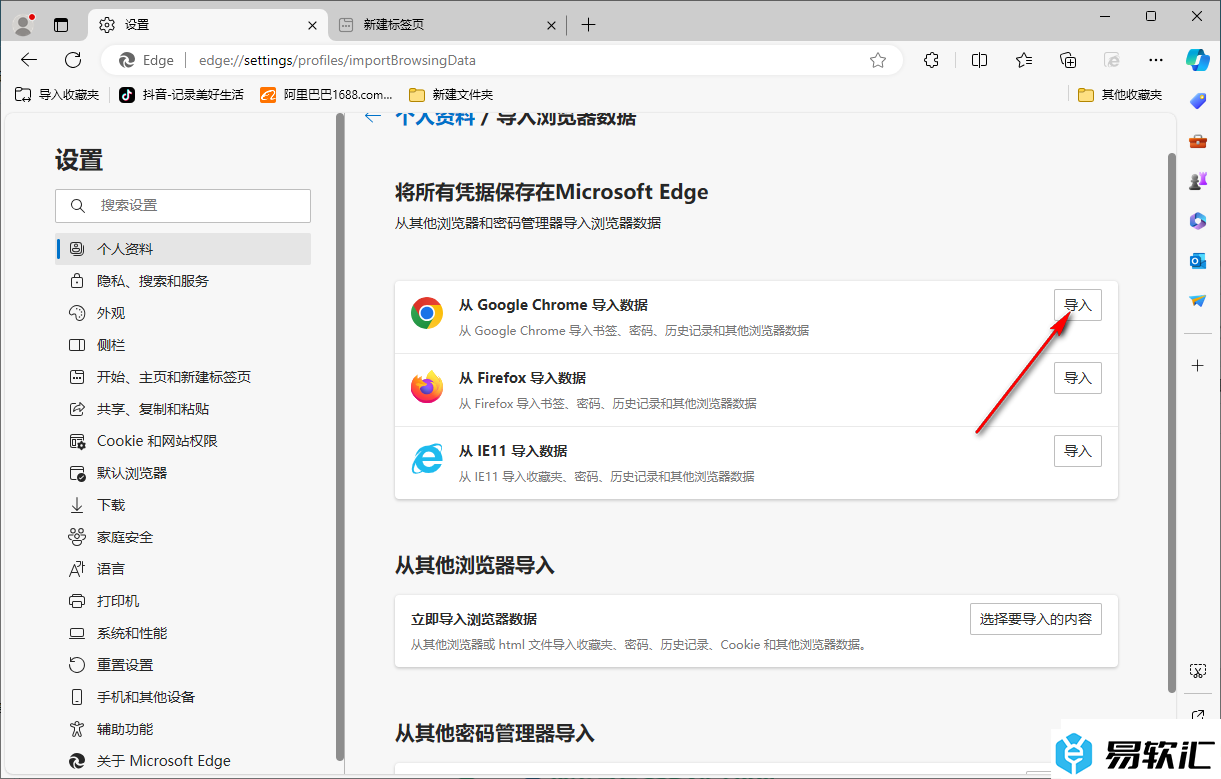Click the IE11 logo icon
1221x779 pixels.
coord(427,460)
